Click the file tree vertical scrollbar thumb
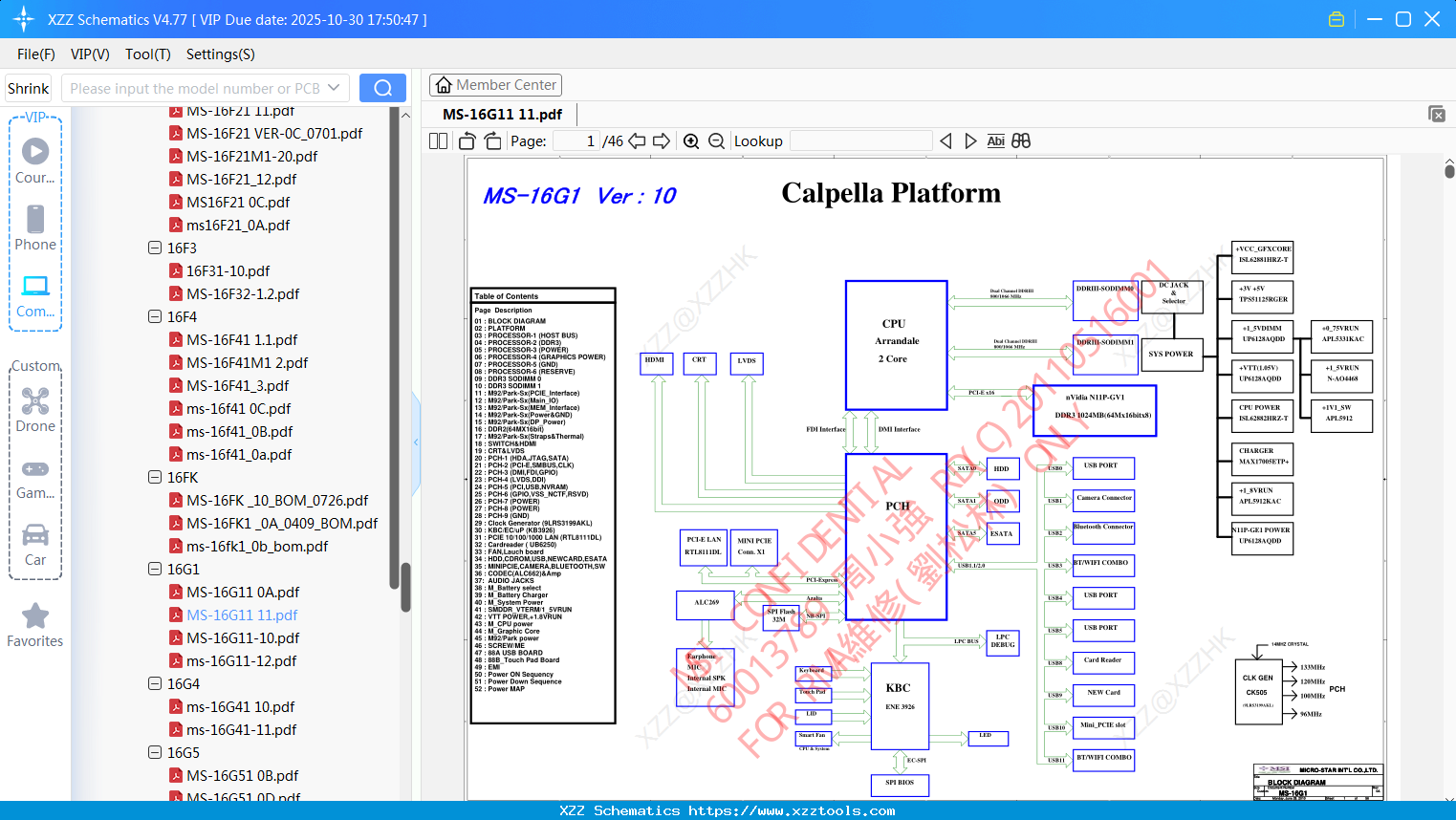Screen dimensions: 1456x820 point(405,587)
